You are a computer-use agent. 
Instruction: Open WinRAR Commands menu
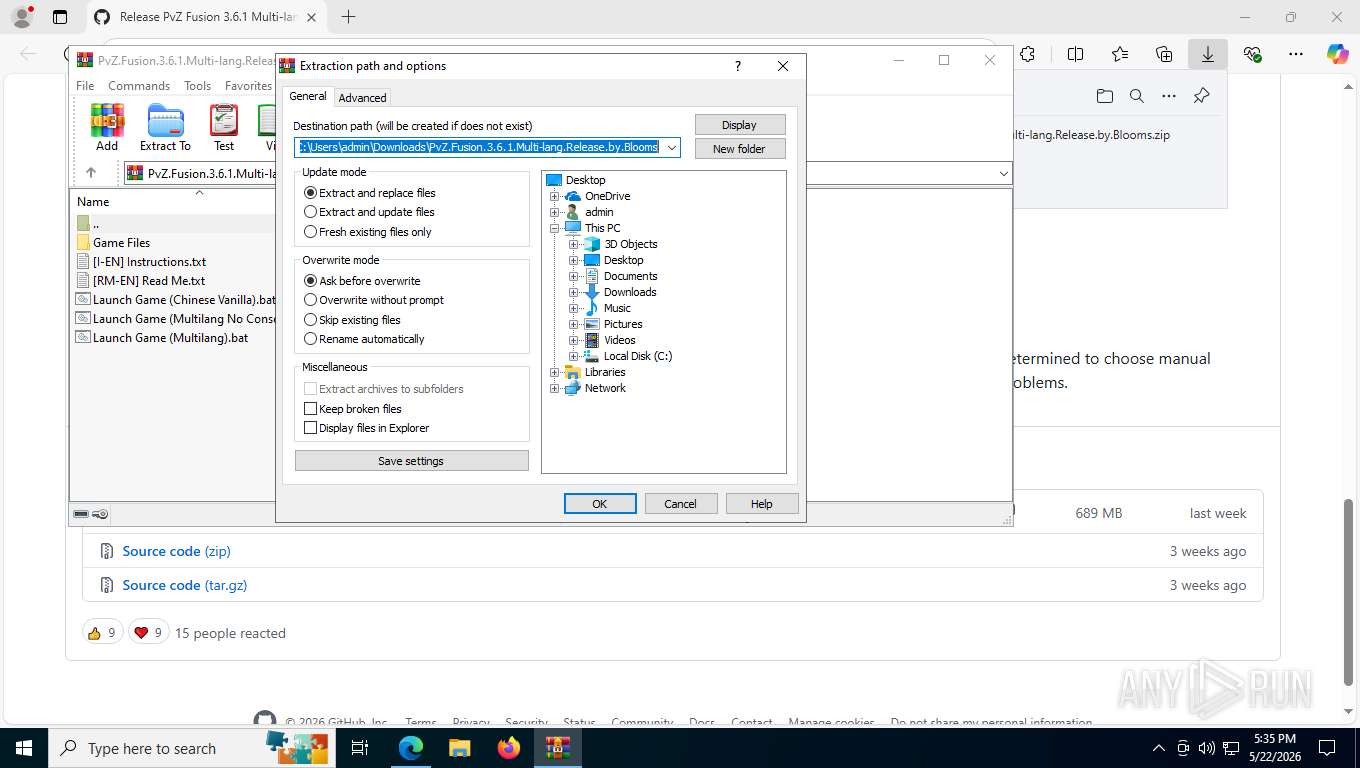coord(139,86)
